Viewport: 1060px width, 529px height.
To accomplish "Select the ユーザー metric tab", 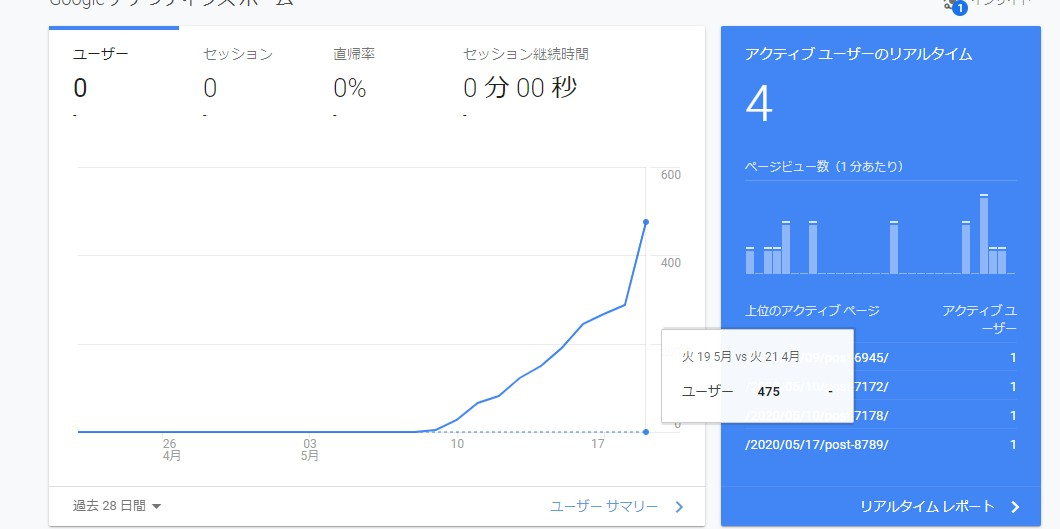I will [x=101, y=54].
